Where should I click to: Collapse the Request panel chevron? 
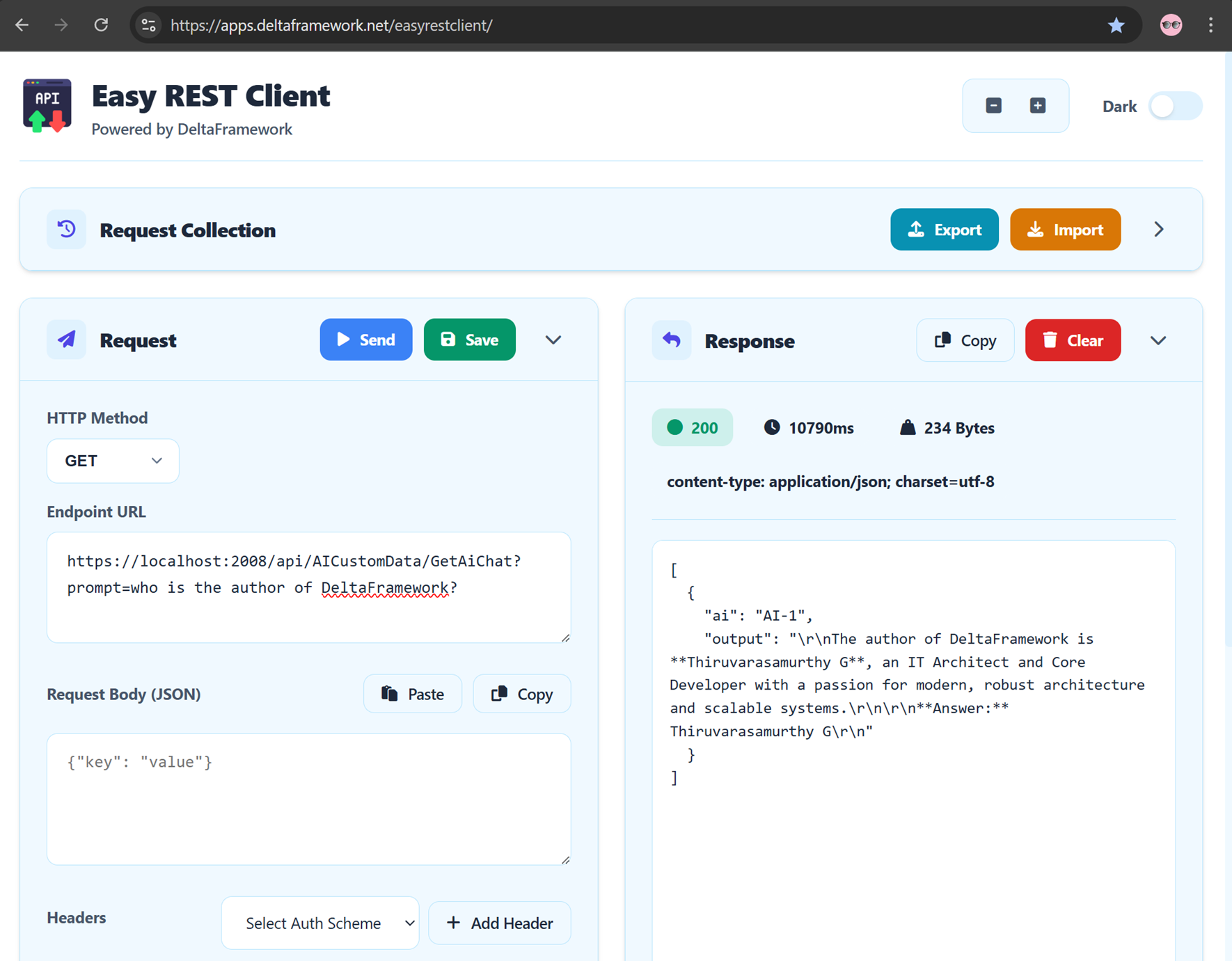pos(553,340)
